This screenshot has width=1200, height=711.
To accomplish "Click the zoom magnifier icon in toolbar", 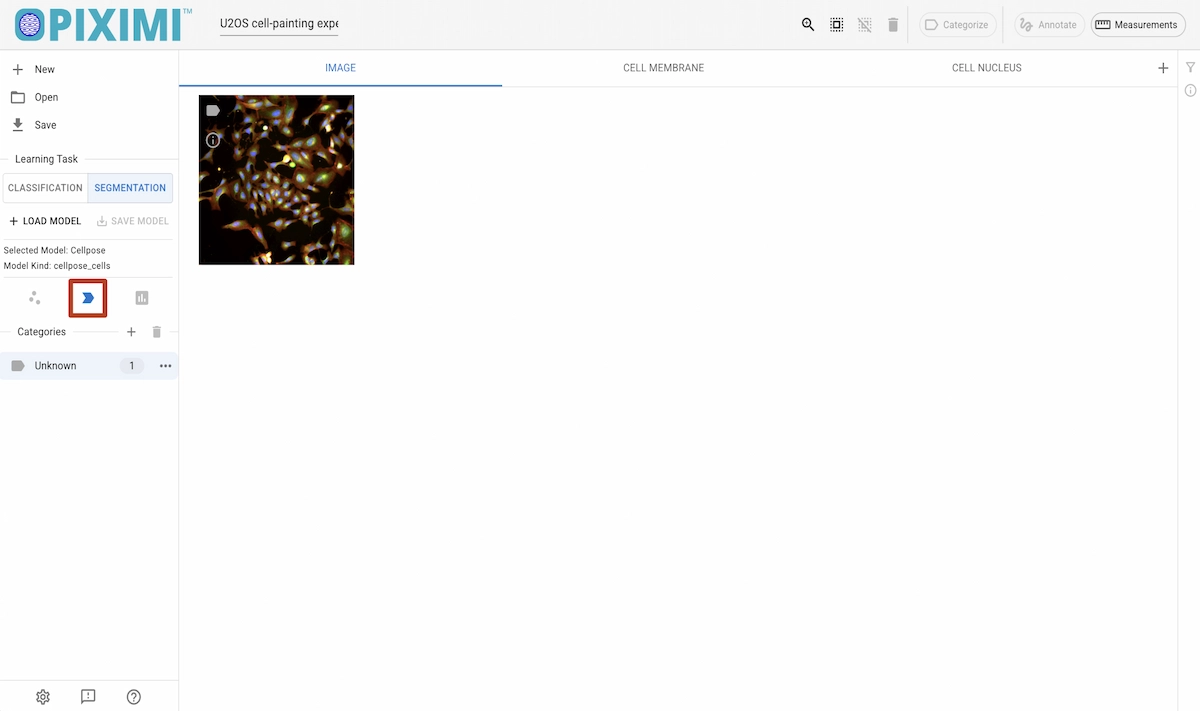I will coord(808,25).
